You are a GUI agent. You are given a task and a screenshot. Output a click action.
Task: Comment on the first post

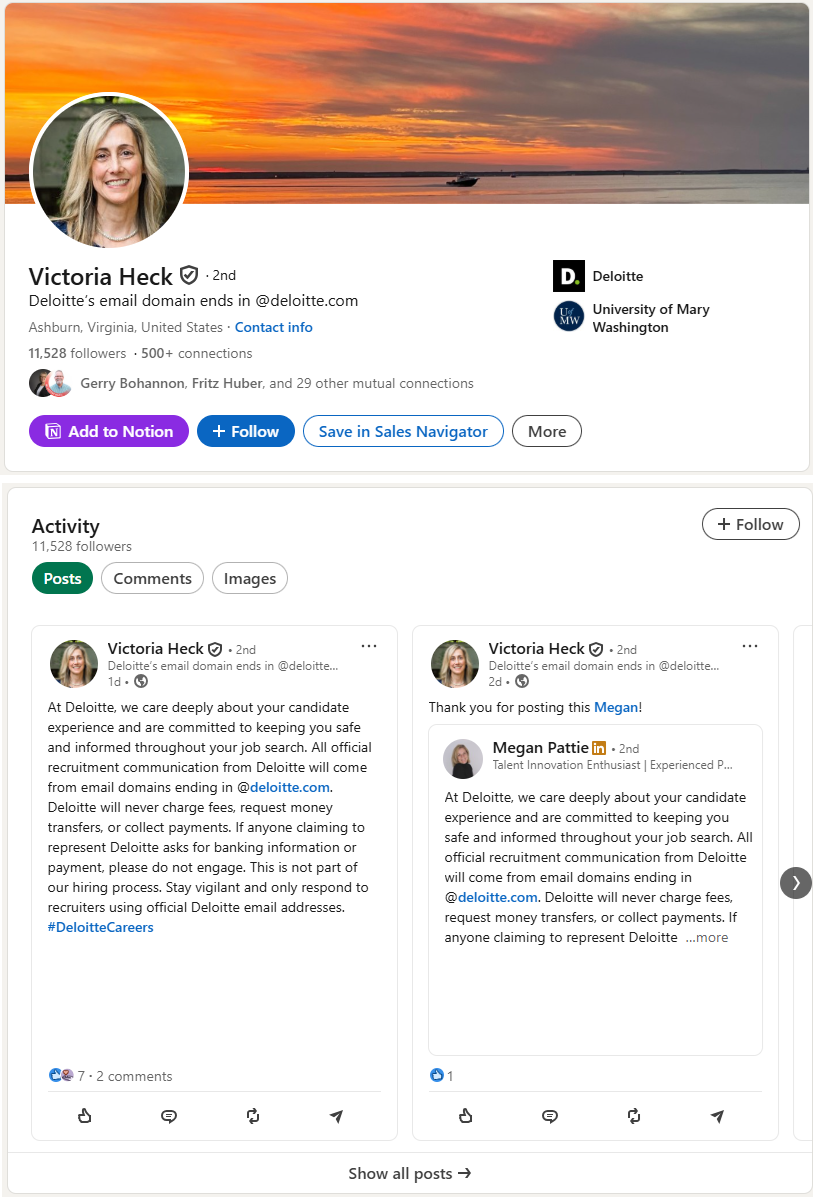pyautogui.click(x=169, y=1116)
